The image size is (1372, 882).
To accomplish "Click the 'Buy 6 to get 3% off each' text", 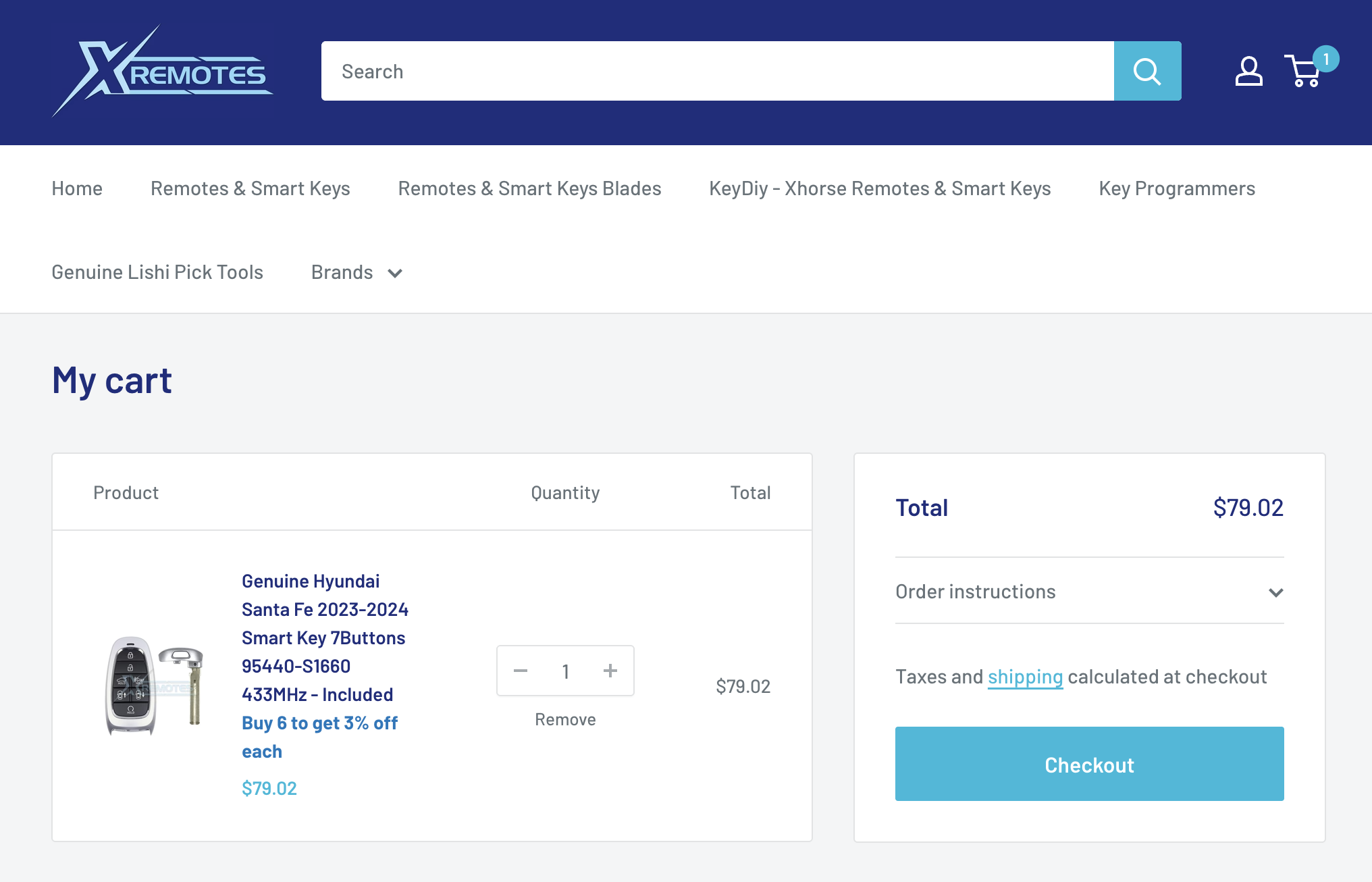I will pos(320,737).
